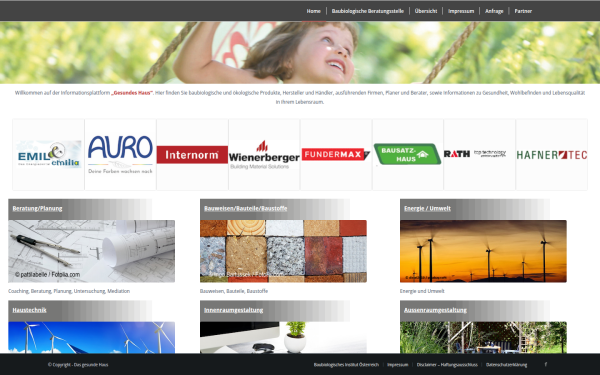This screenshot has width=600, height=375.
Task: Open Impressum in the top navigation
Action: coord(461,11)
